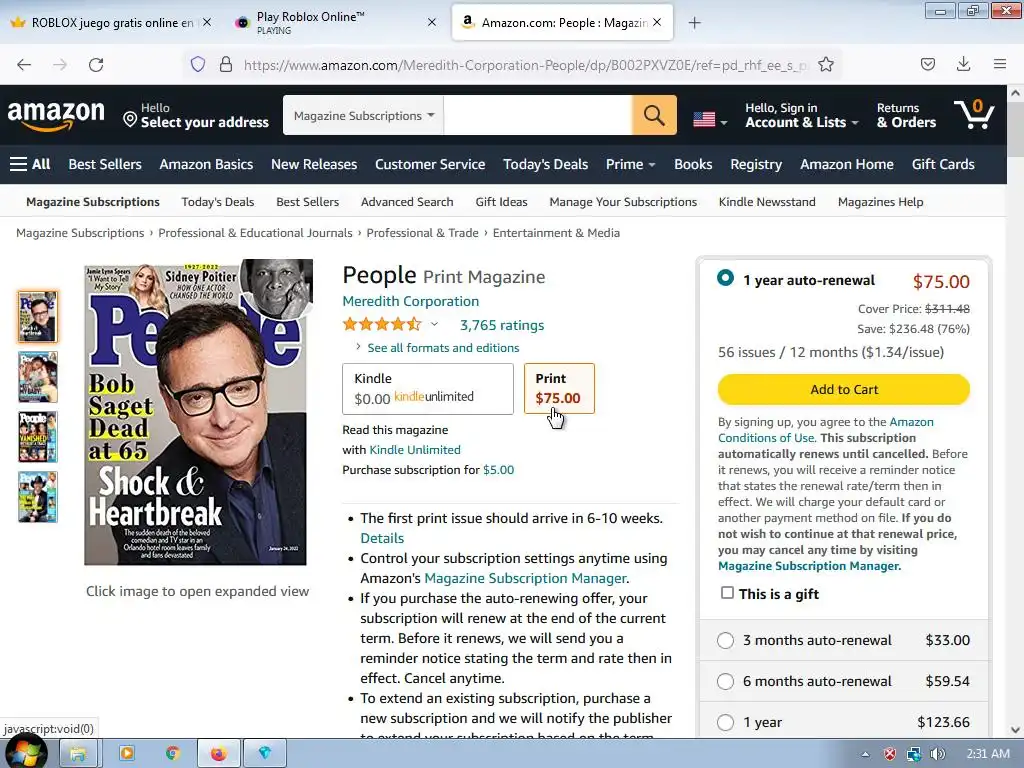Open the All hamburger menu

tap(30, 164)
